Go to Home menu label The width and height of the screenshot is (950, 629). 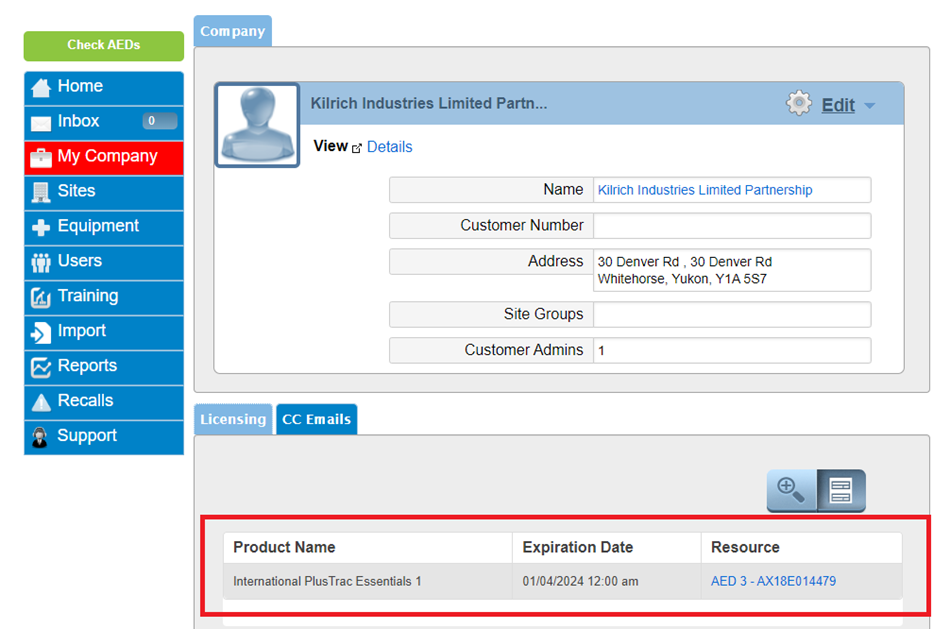click(80, 86)
